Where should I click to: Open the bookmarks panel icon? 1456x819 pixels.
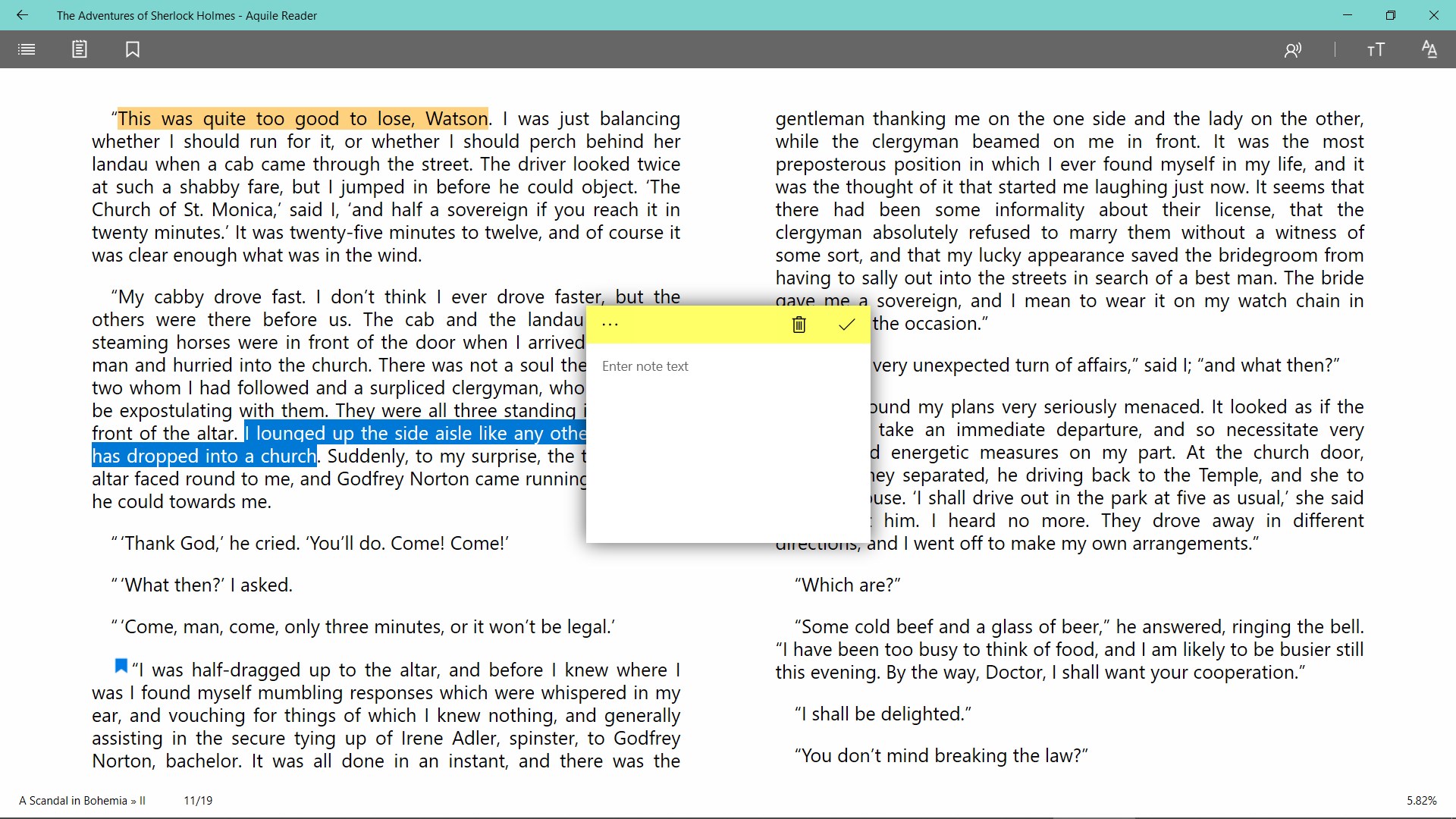(133, 50)
